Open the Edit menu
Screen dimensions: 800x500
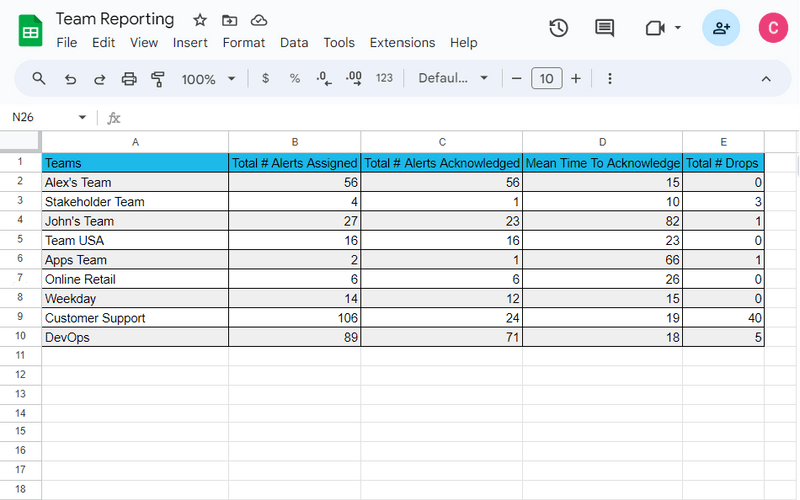point(104,42)
